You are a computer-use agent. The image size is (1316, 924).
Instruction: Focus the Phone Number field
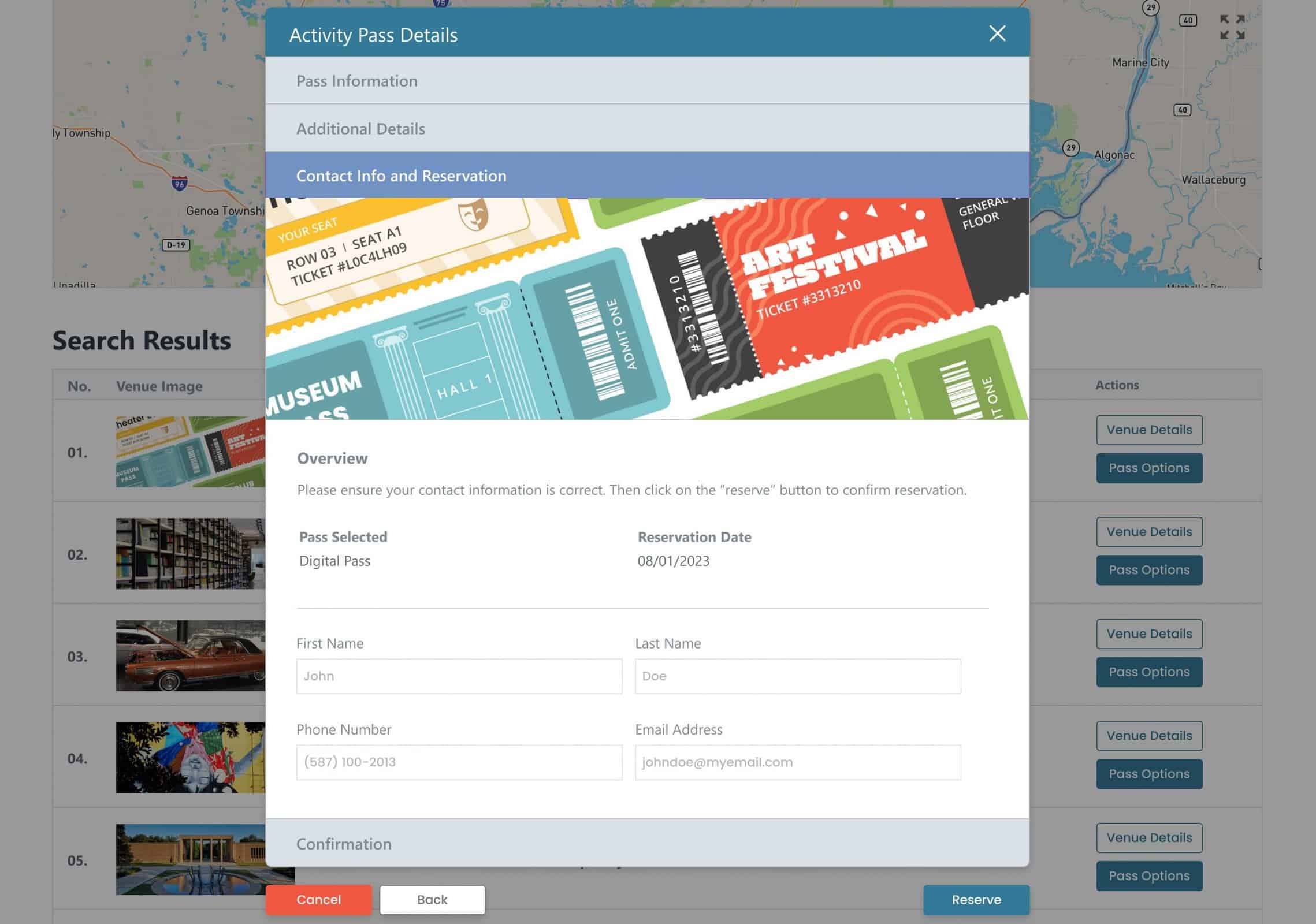459,762
